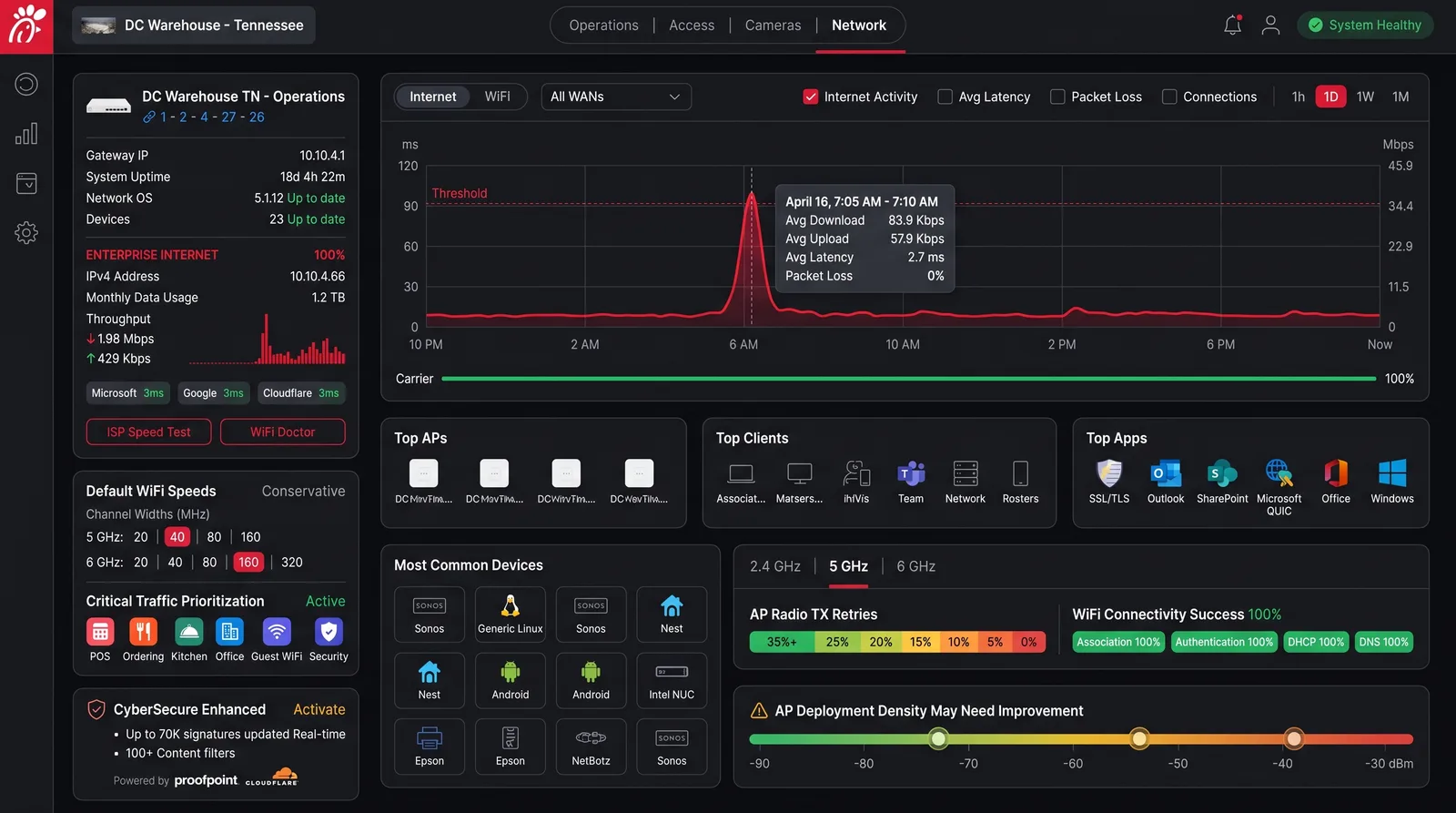This screenshot has width=1456, height=813.
Task: Open the sidebar settings gear
Action: coord(26,232)
